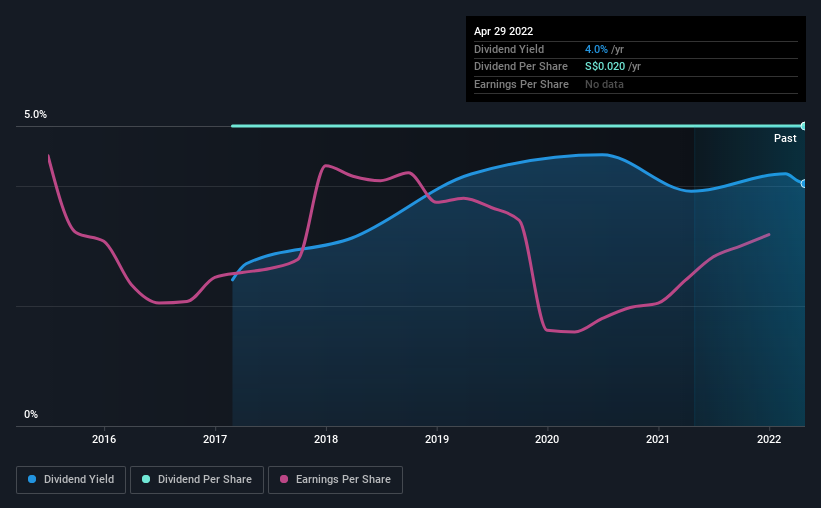This screenshot has width=821, height=508.
Task: Click the blue Dividend Yield legend dot
Action: tap(32, 479)
